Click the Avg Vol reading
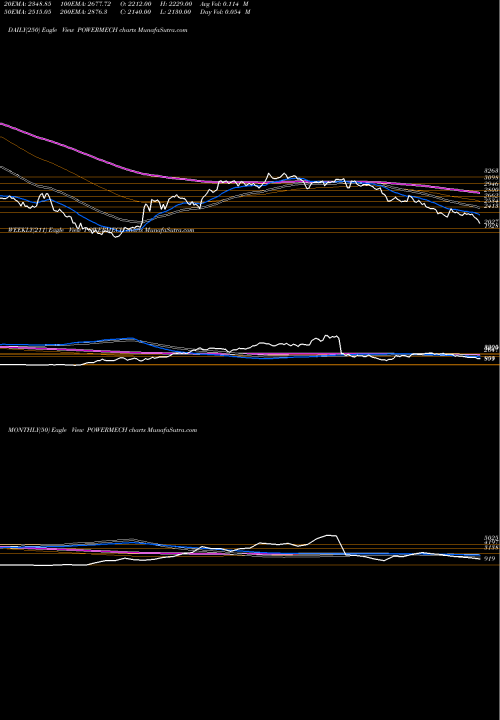 (224, 4)
